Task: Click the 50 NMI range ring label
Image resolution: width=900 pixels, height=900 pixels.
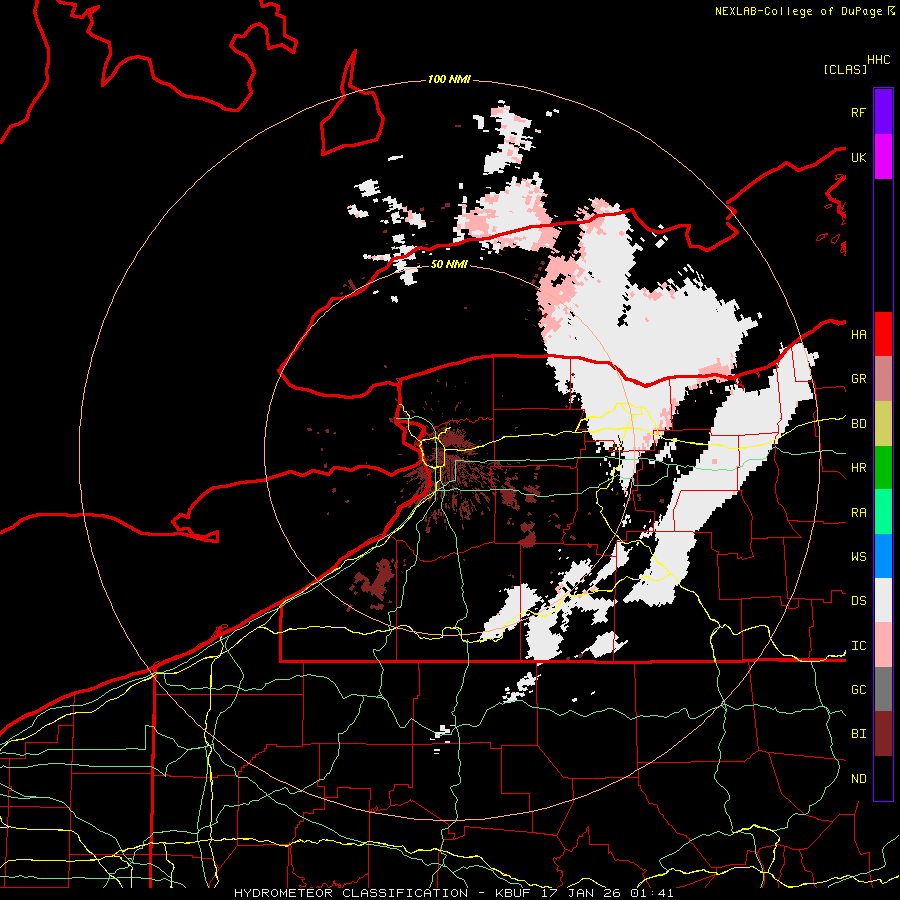Action: tap(449, 264)
